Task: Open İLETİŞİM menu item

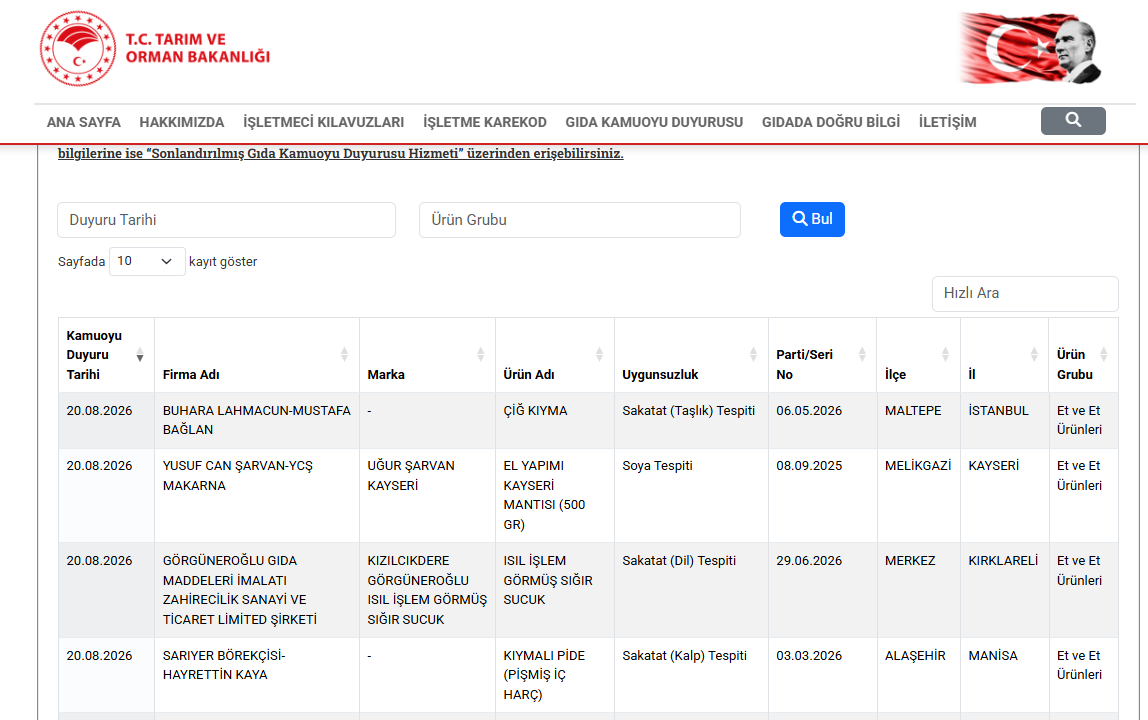Action: [x=947, y=122]
